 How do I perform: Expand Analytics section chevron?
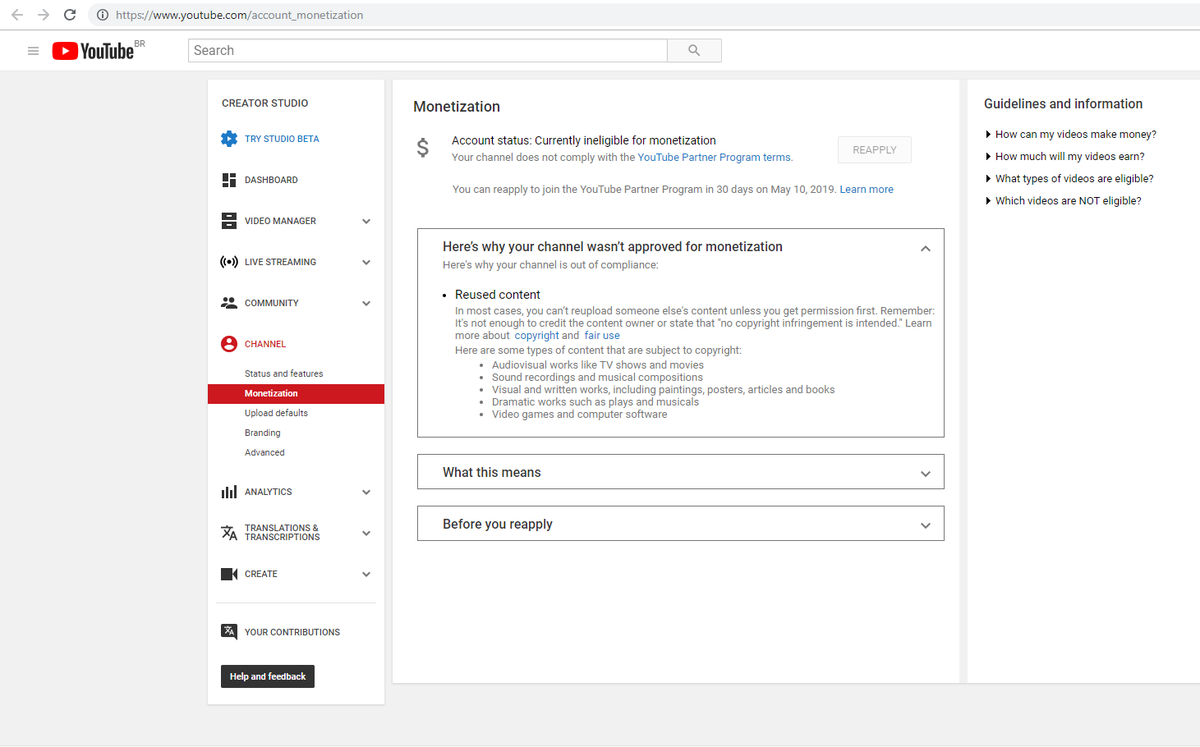[366, 492]
